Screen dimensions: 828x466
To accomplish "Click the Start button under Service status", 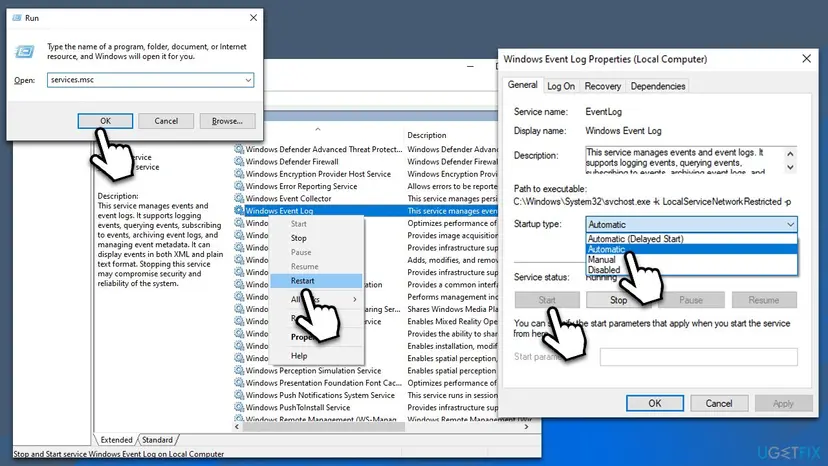I will click(547, 300).
